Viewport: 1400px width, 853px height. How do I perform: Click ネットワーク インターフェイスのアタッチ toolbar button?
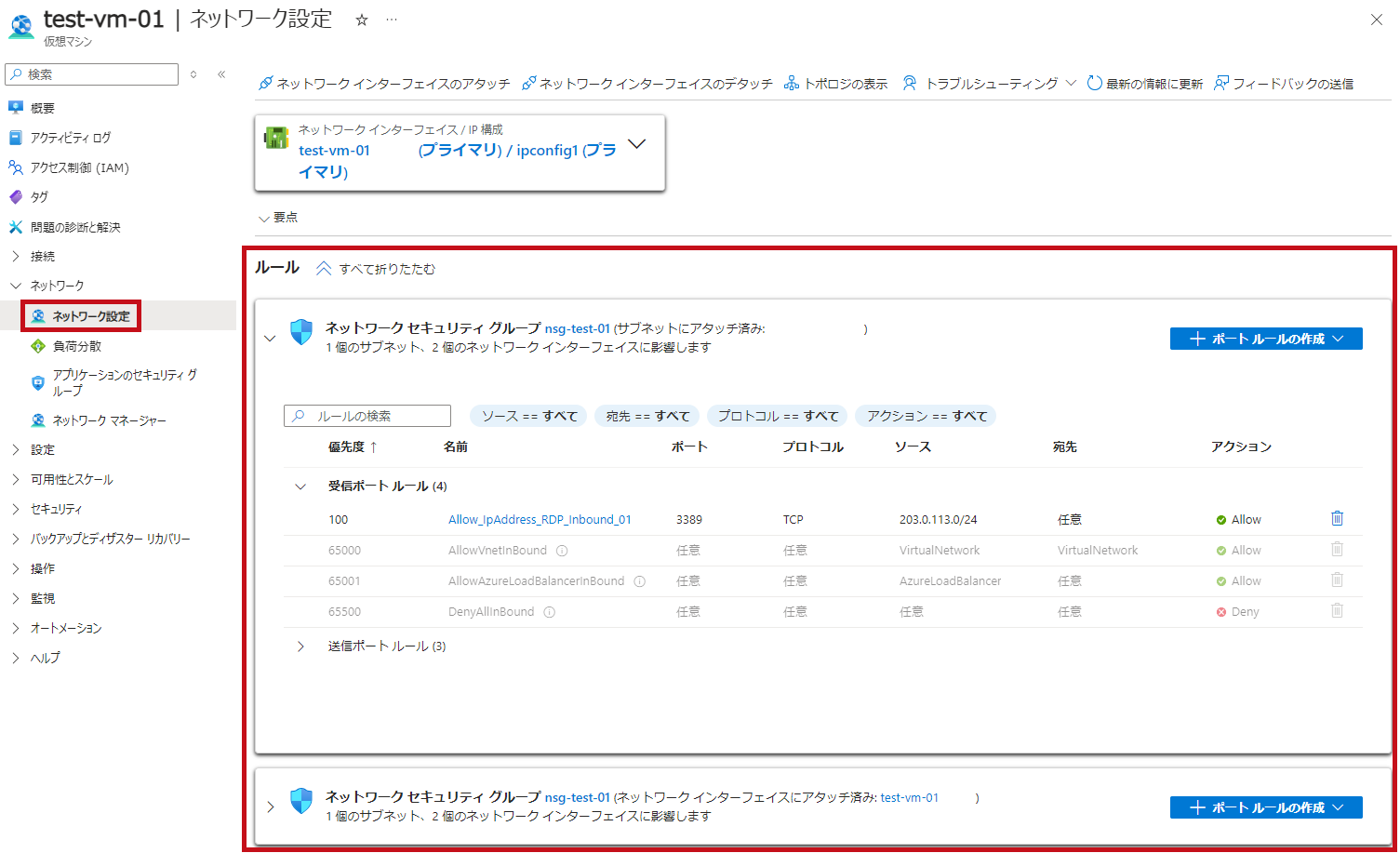(x=384, y=84)
